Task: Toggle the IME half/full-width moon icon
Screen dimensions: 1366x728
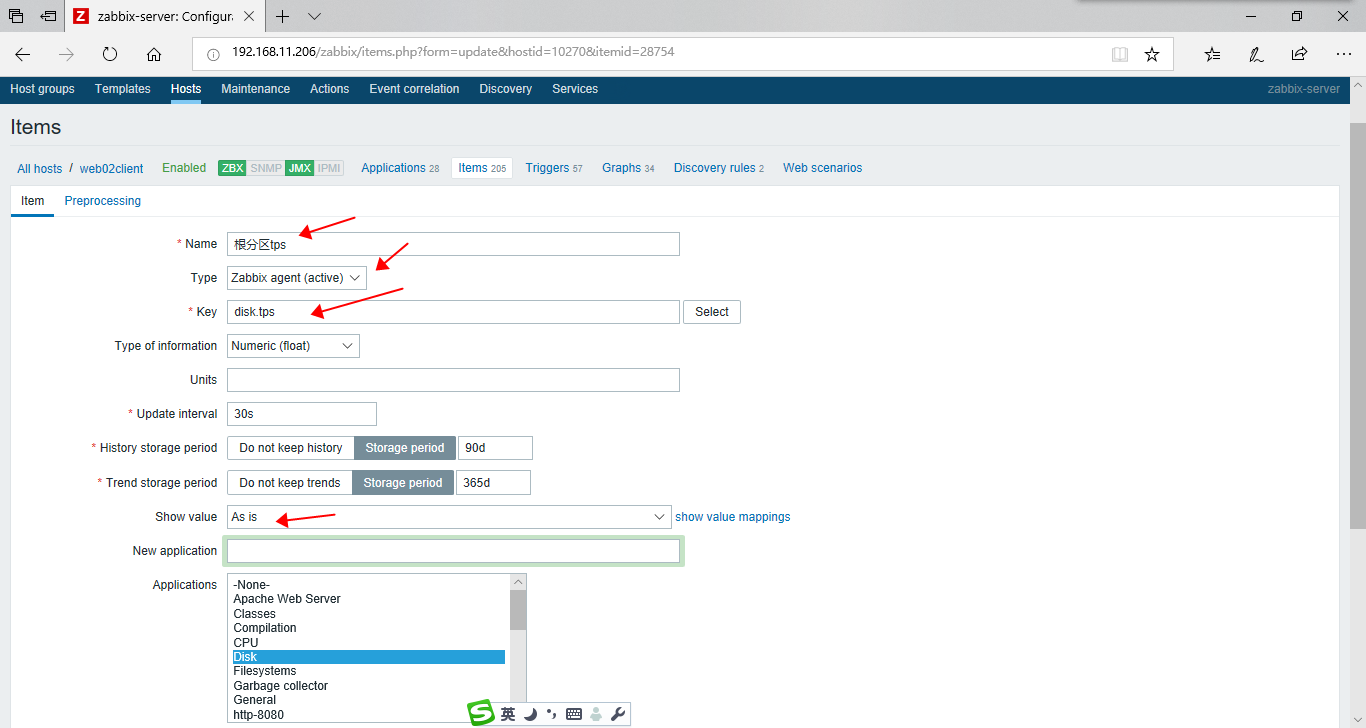Action: click(x=530, y=714)
